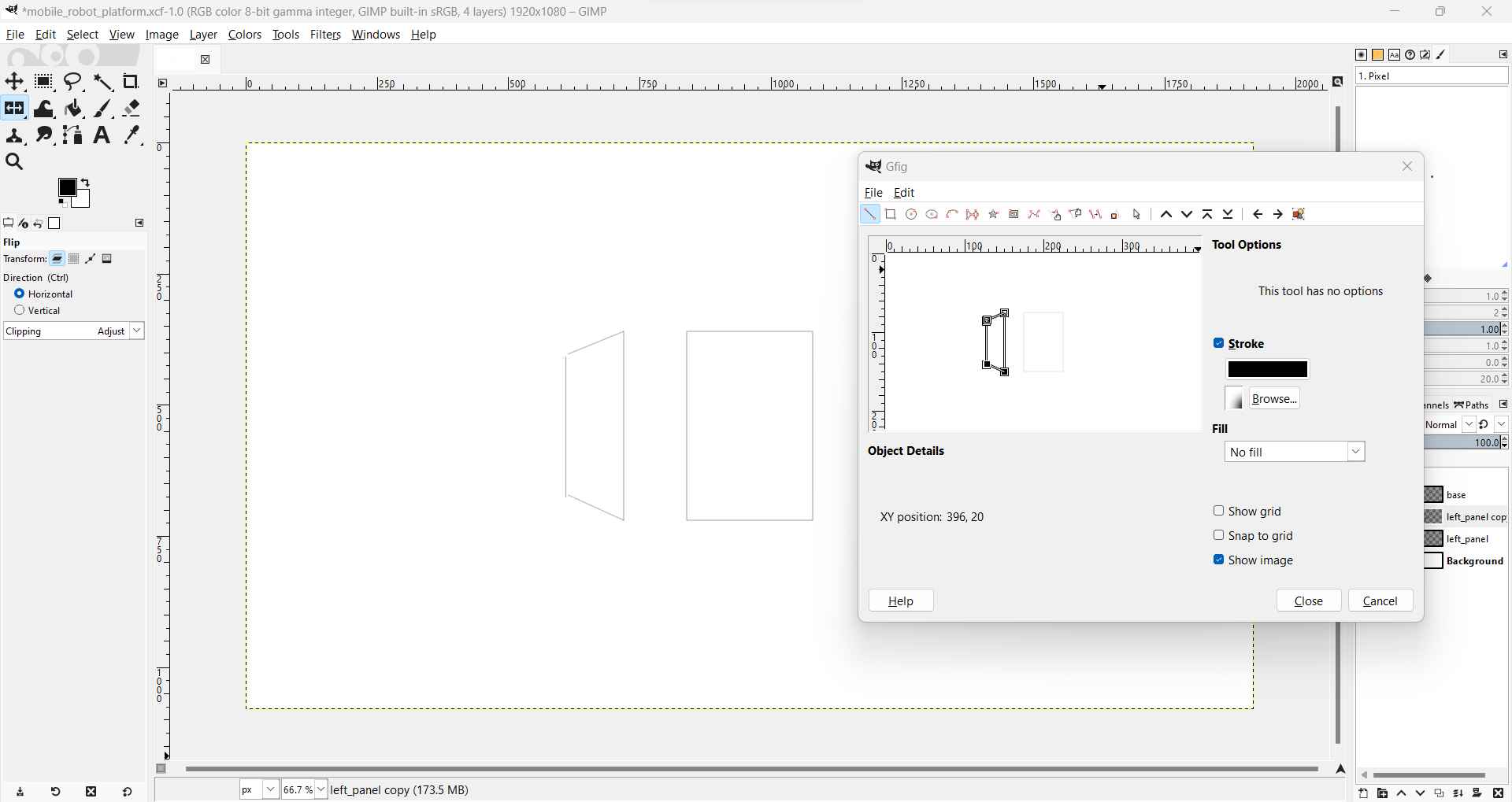Activate the Fuzzy Select wand tool
This screenshot has width=1512, height=802.
[103, 82]
